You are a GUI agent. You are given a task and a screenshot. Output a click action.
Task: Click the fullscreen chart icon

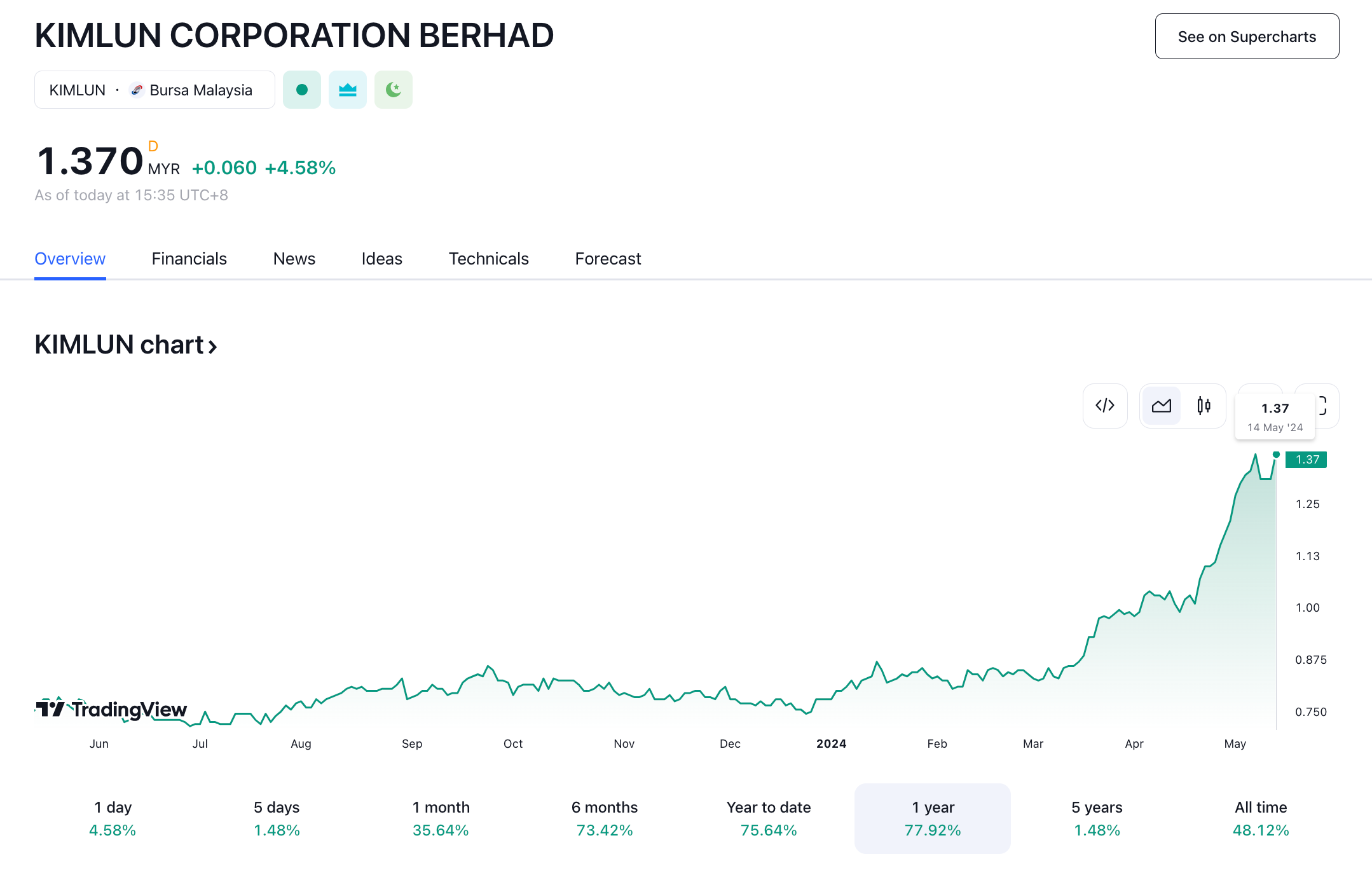tap(1325, 406)
